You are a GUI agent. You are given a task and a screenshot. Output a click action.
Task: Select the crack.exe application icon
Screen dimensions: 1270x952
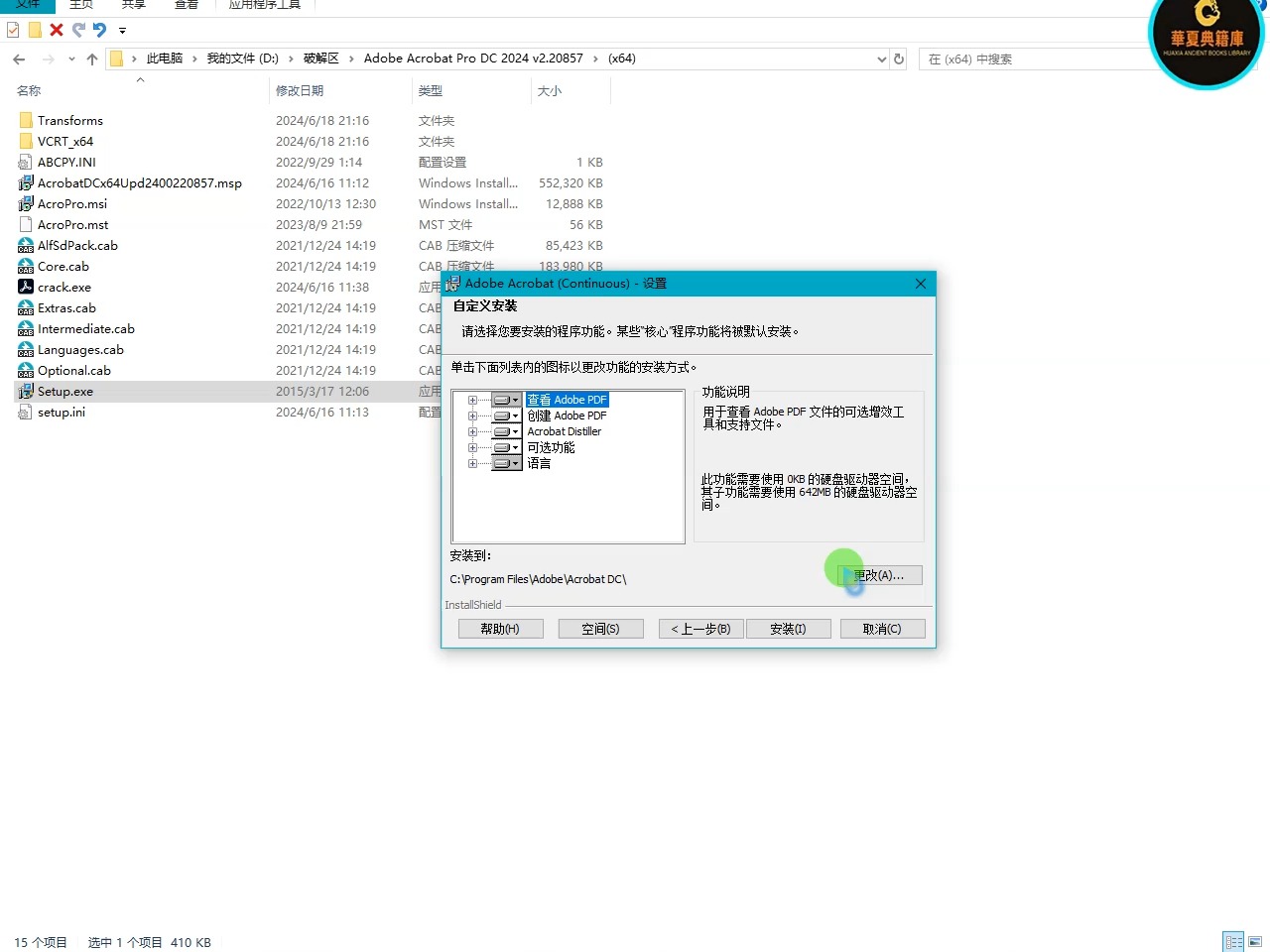click(x=26, y=288)
